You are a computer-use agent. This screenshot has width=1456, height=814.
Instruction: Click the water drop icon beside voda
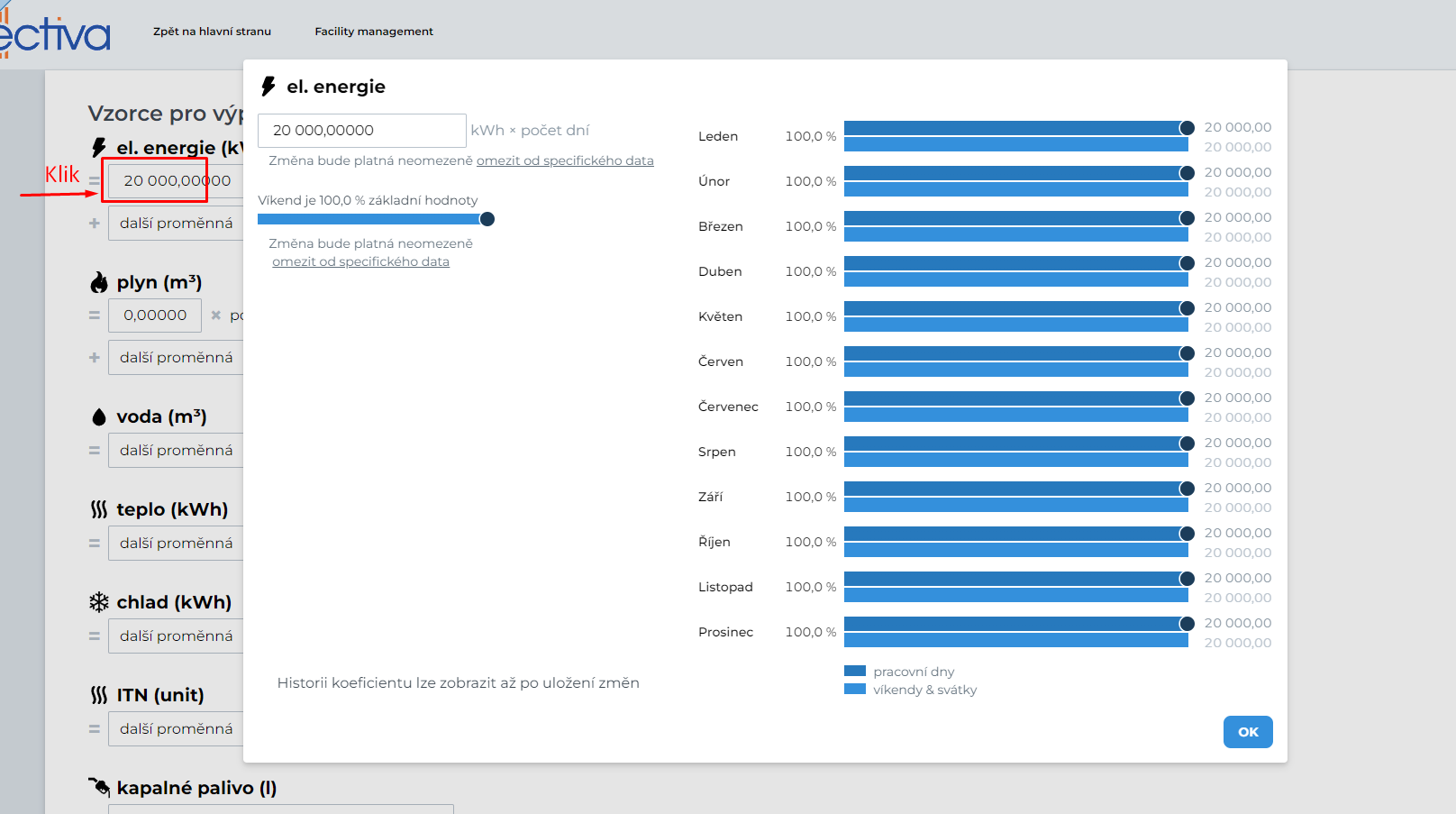(99, 417)
